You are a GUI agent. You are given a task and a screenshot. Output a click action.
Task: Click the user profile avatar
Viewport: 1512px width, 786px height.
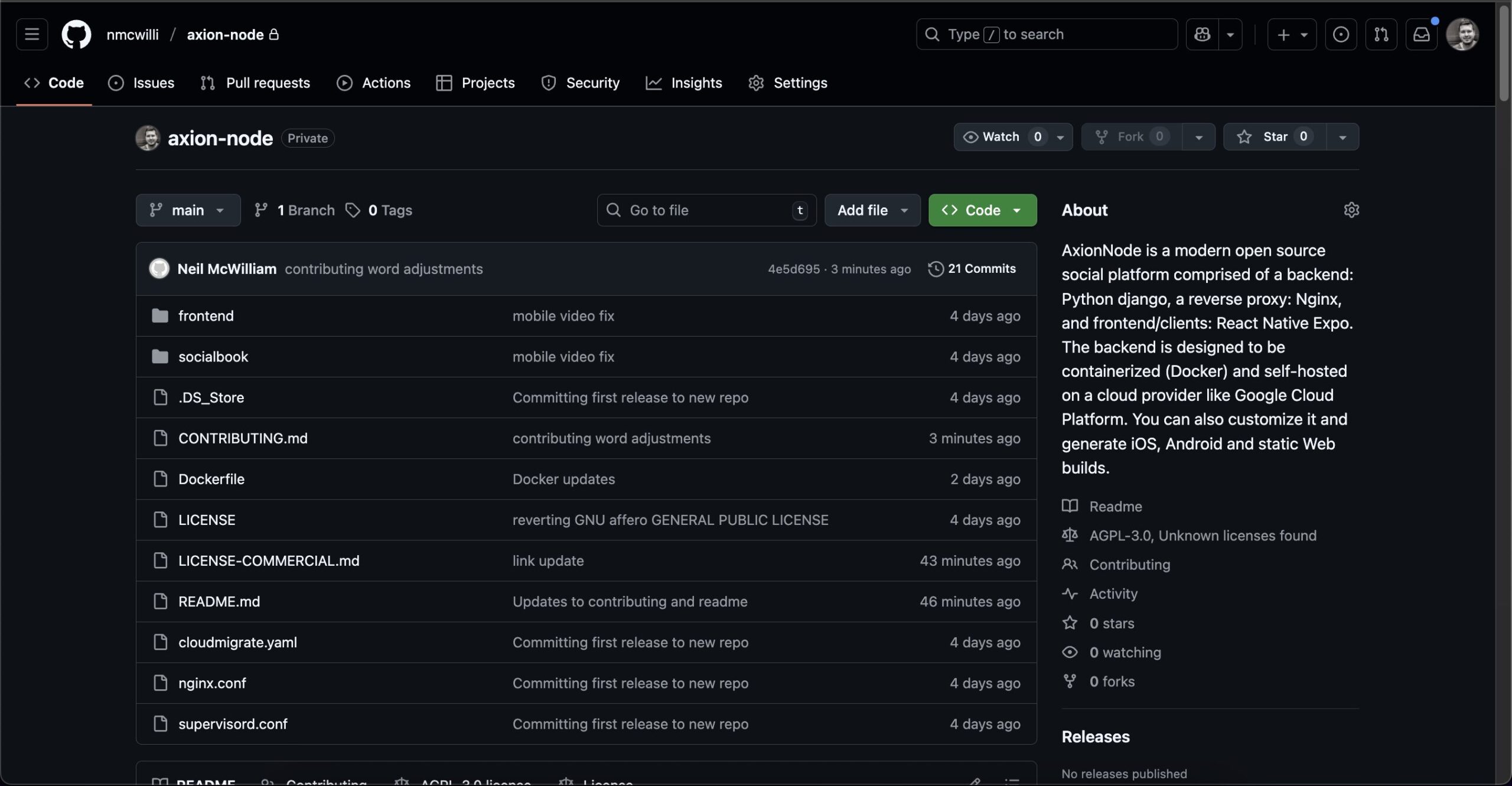[x=1462, y=34]
